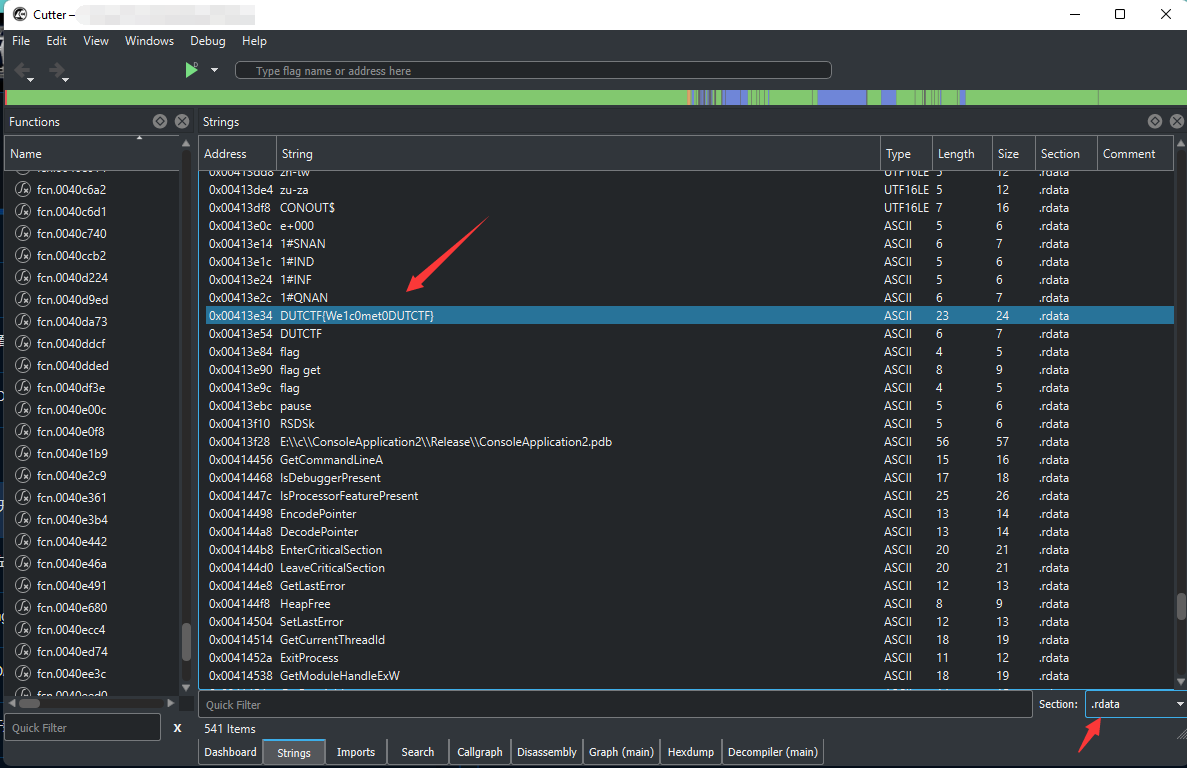Switch to the Decompiler (main) tab
This screenshot has height=768, width=1187.
[x=773, y=752]
